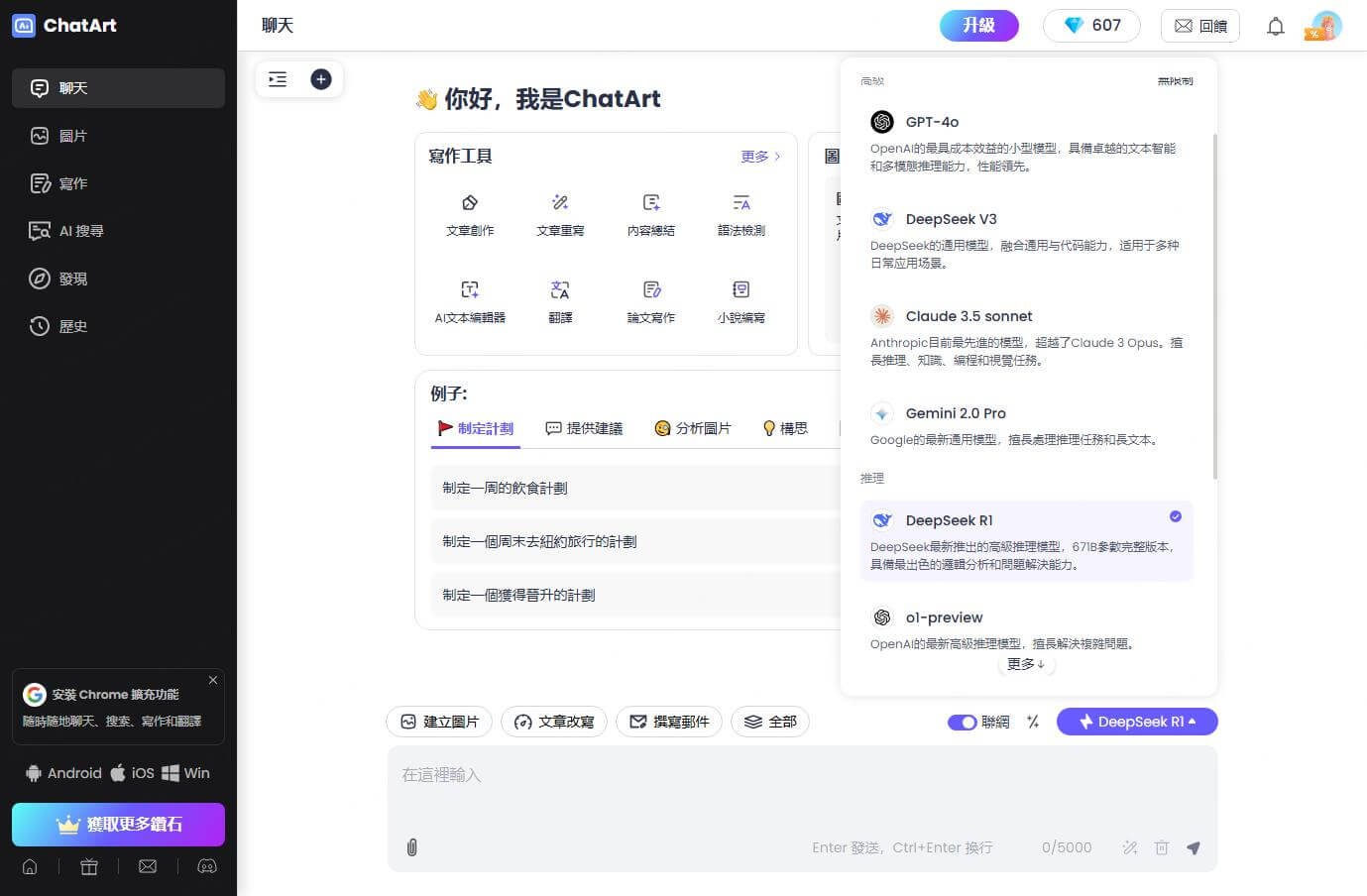Choose example 制定一周的飲食計劃
The width and height of the screenshot is (1367, 896).
point(634,488)
